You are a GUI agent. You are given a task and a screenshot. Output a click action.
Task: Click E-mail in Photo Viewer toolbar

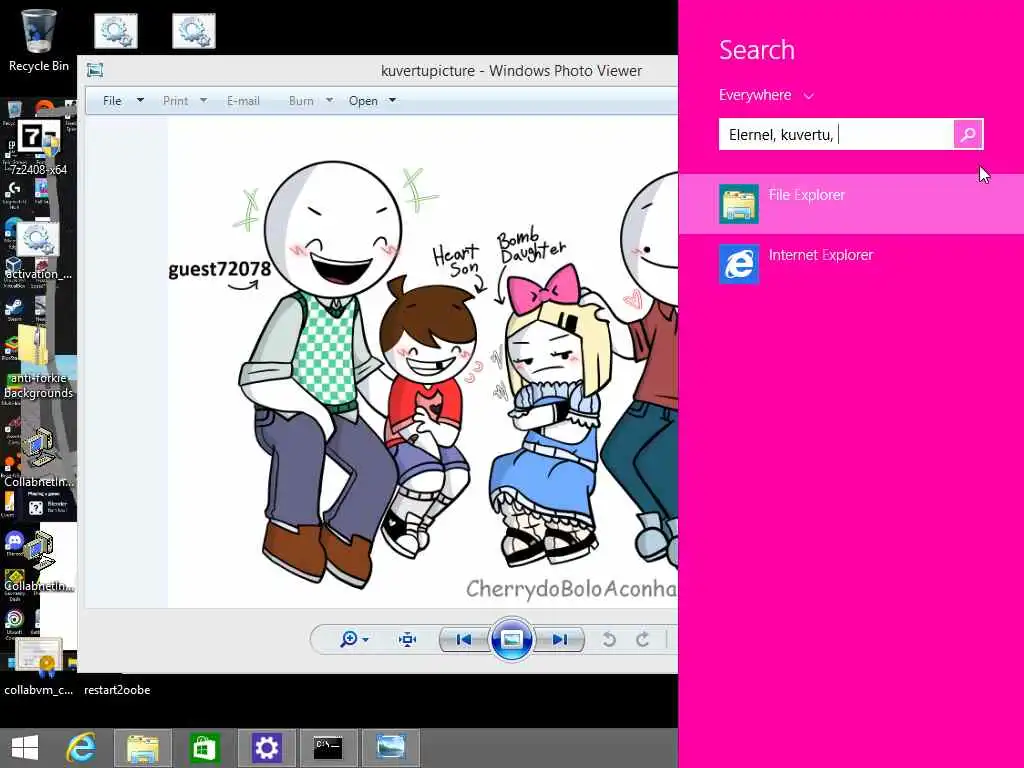pyautogui.click(x=243, y=101)
